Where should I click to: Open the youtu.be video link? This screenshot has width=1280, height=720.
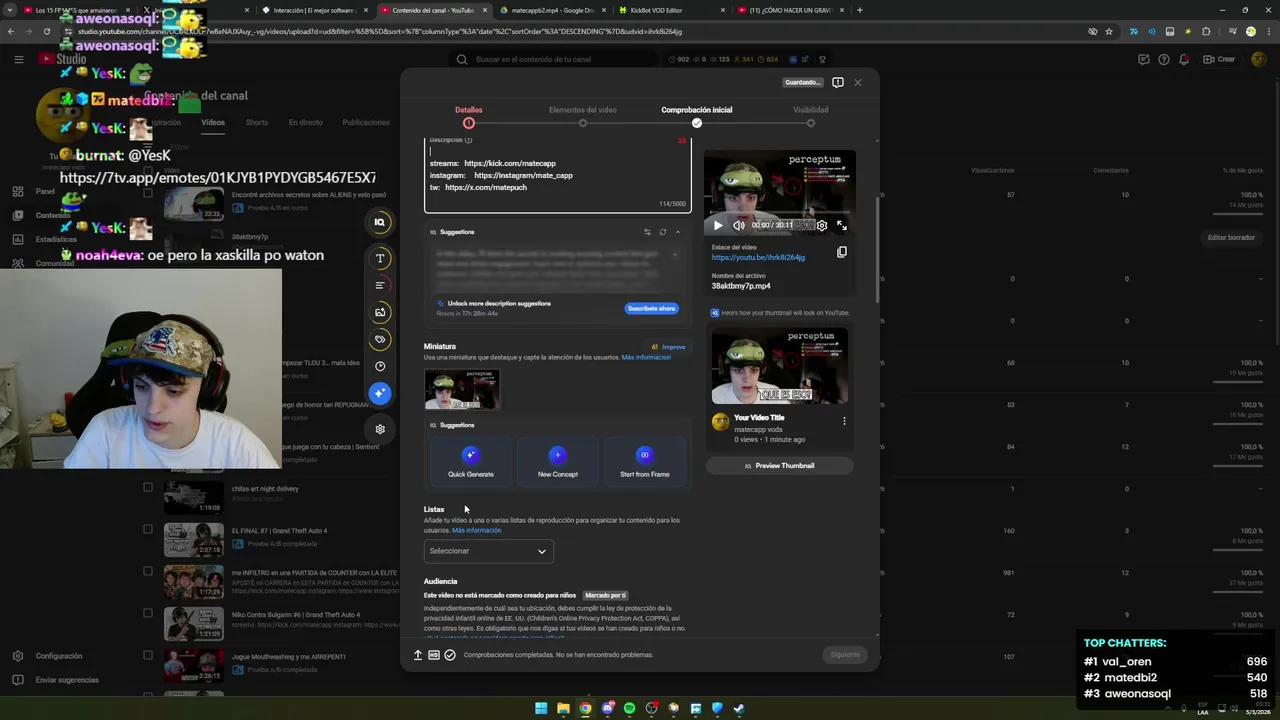758,258
